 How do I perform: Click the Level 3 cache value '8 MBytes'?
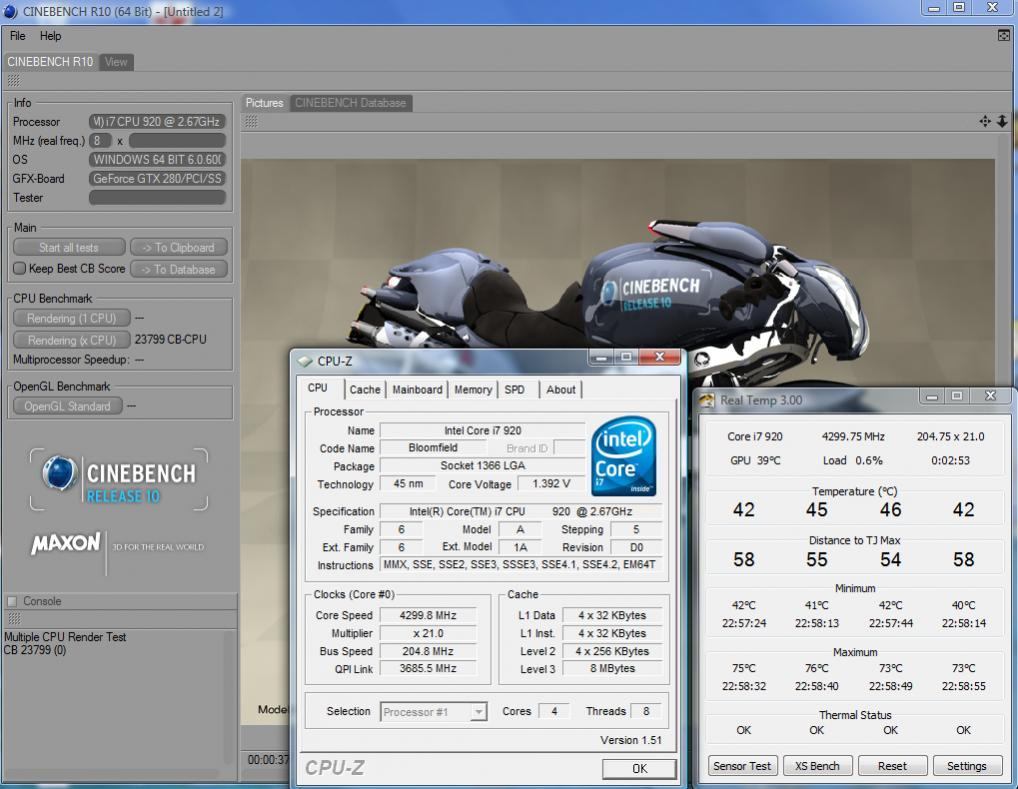coord(612,669)
